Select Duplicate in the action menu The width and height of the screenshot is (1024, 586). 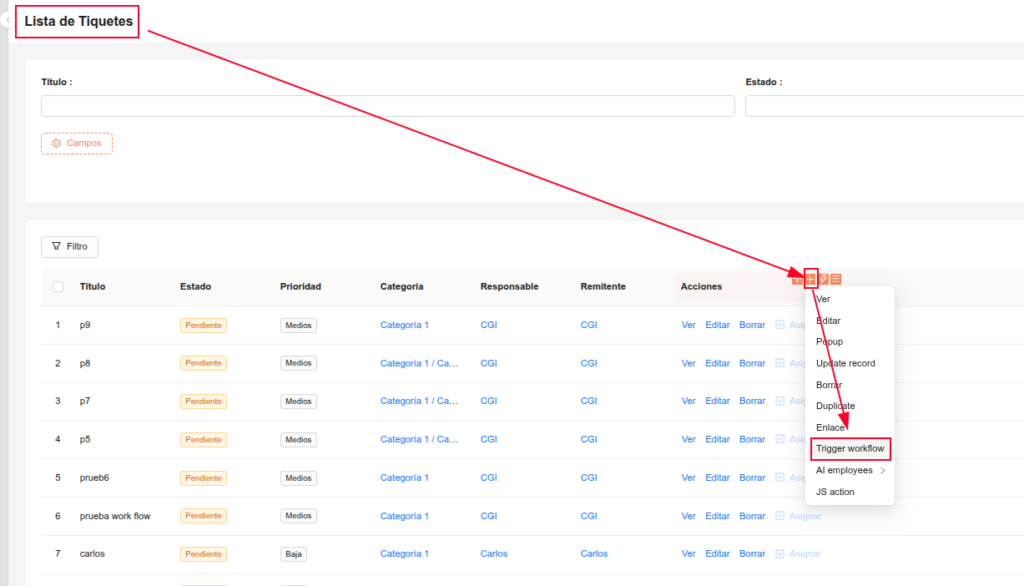tap(835, 406)
